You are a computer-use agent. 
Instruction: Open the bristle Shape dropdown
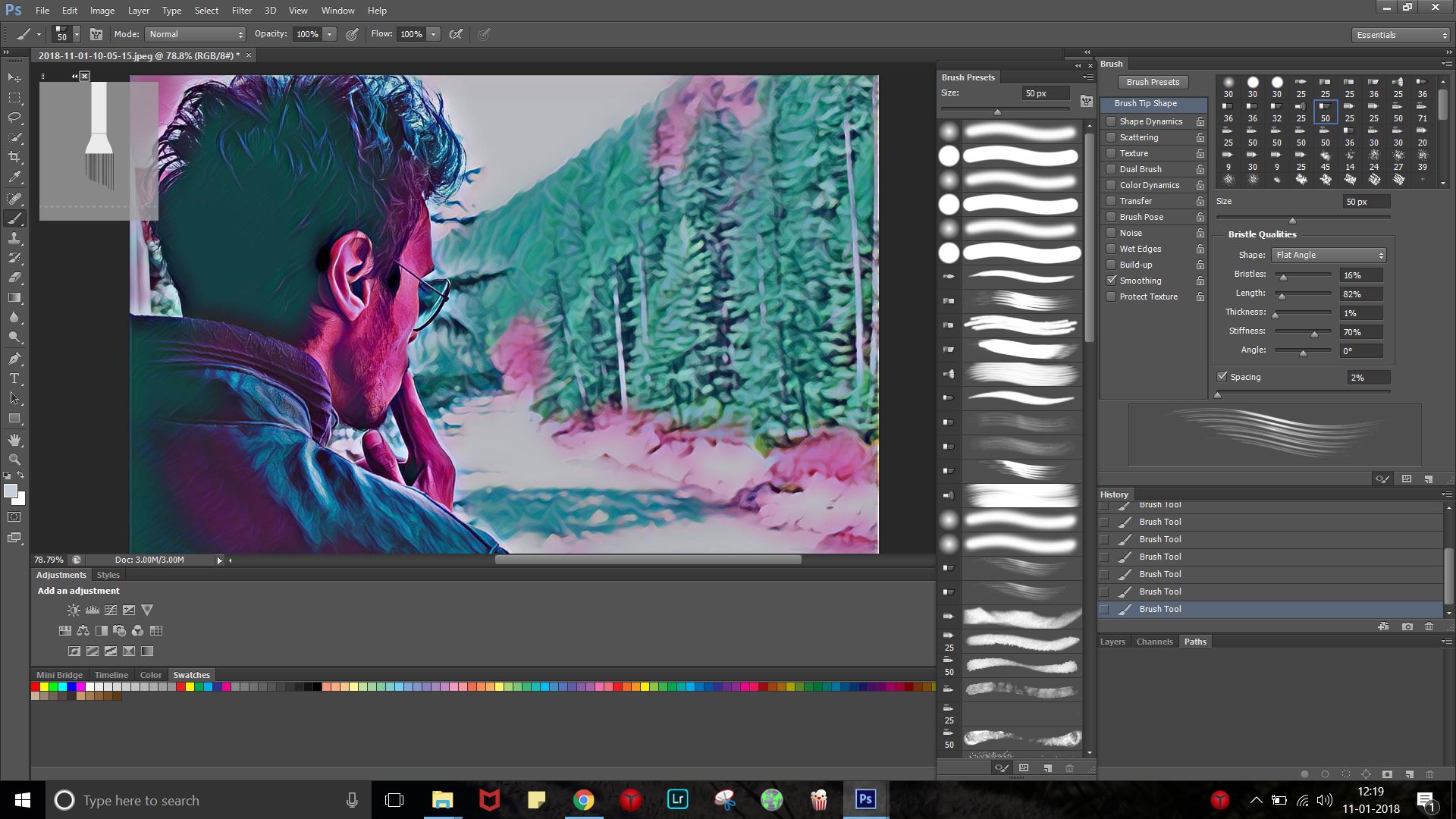(1329, 255)
